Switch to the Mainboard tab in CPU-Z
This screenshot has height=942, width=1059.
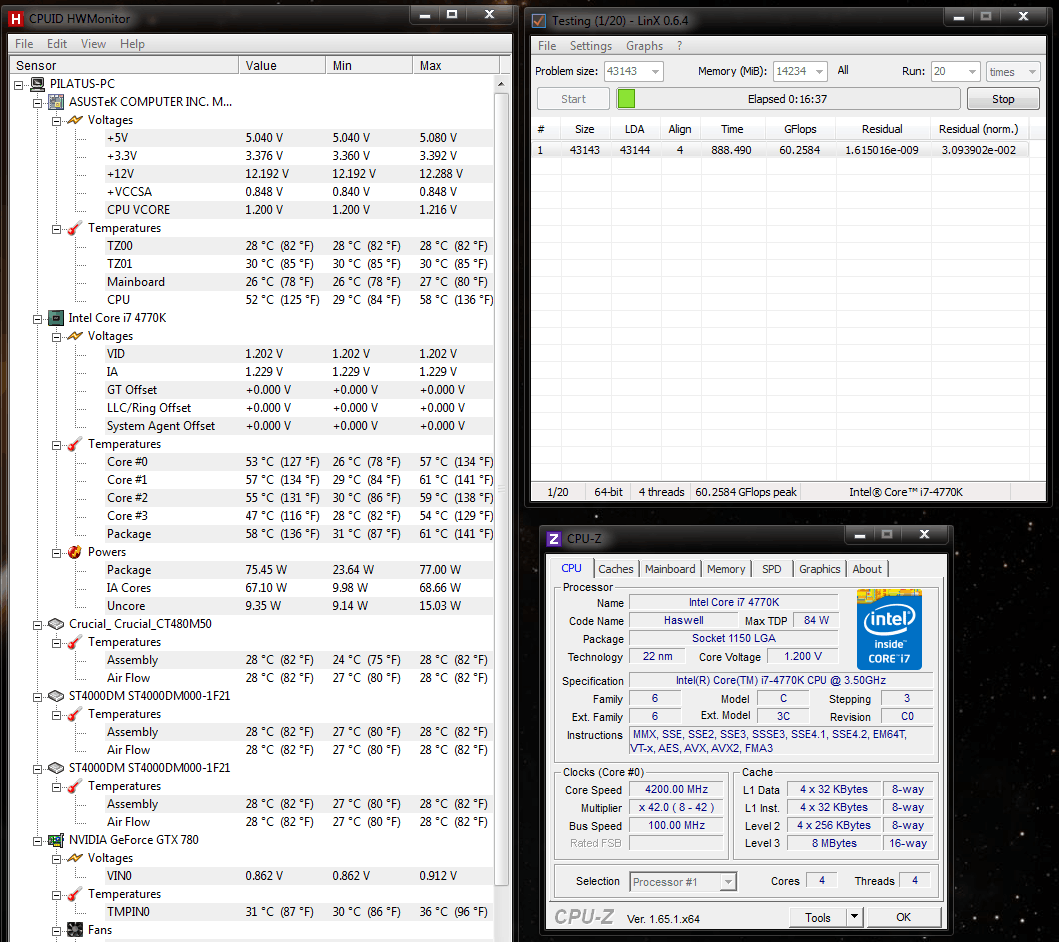tap(670, 569)
